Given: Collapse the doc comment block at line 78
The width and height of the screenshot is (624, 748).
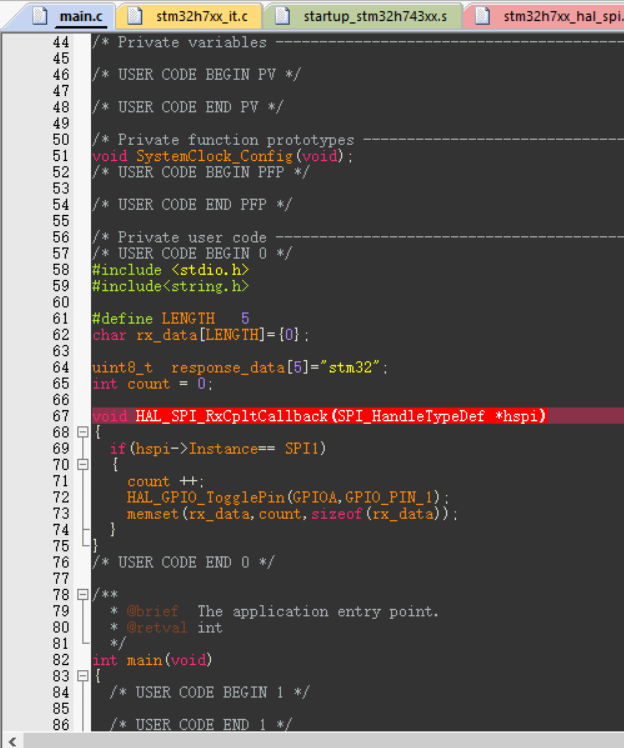Looking at the screenshot, I should (x=83, y=594).
